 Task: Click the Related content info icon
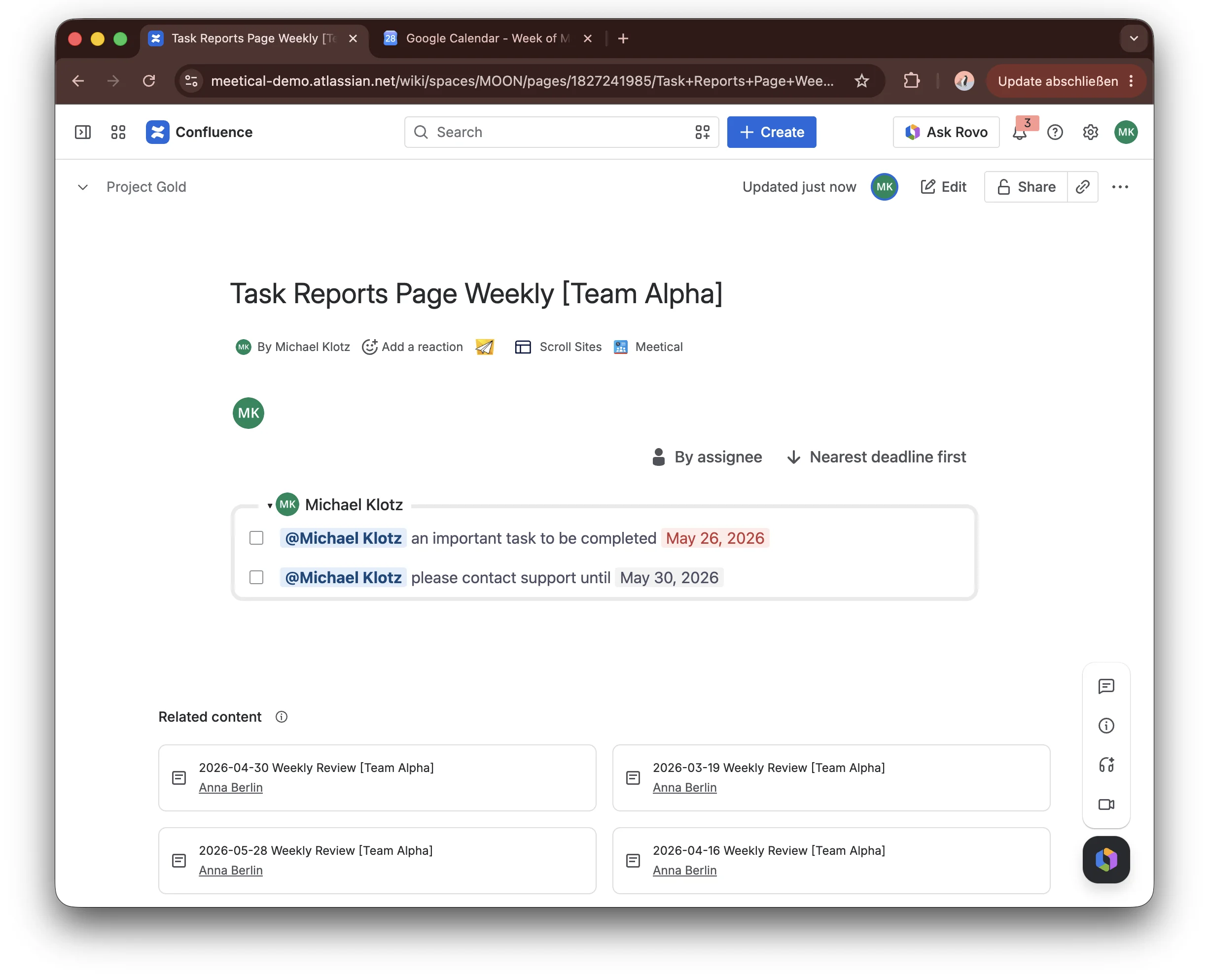281,717
